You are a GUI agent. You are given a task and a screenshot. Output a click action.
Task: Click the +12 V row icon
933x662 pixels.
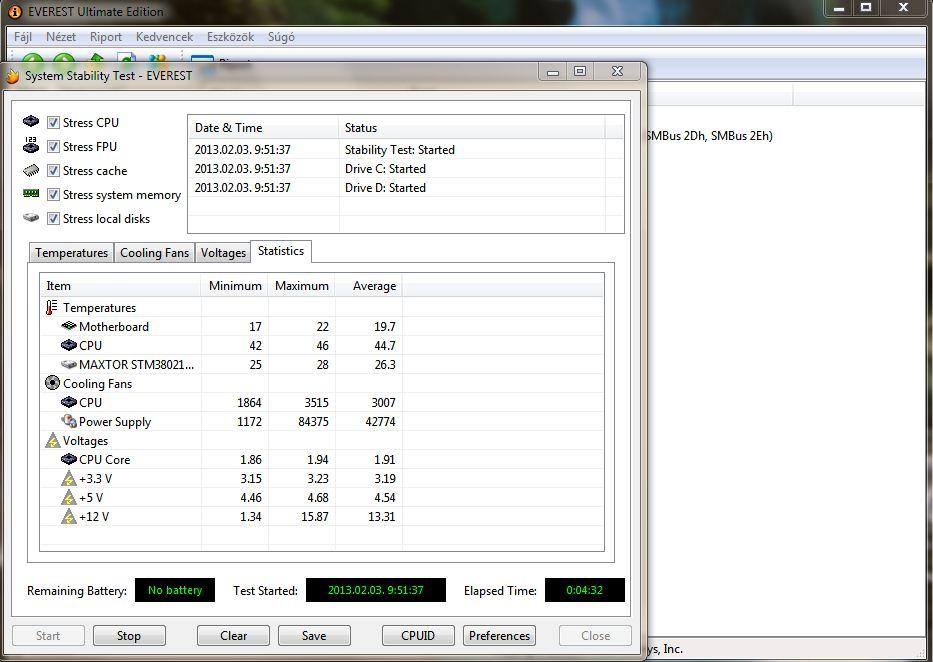pos(69,516)
